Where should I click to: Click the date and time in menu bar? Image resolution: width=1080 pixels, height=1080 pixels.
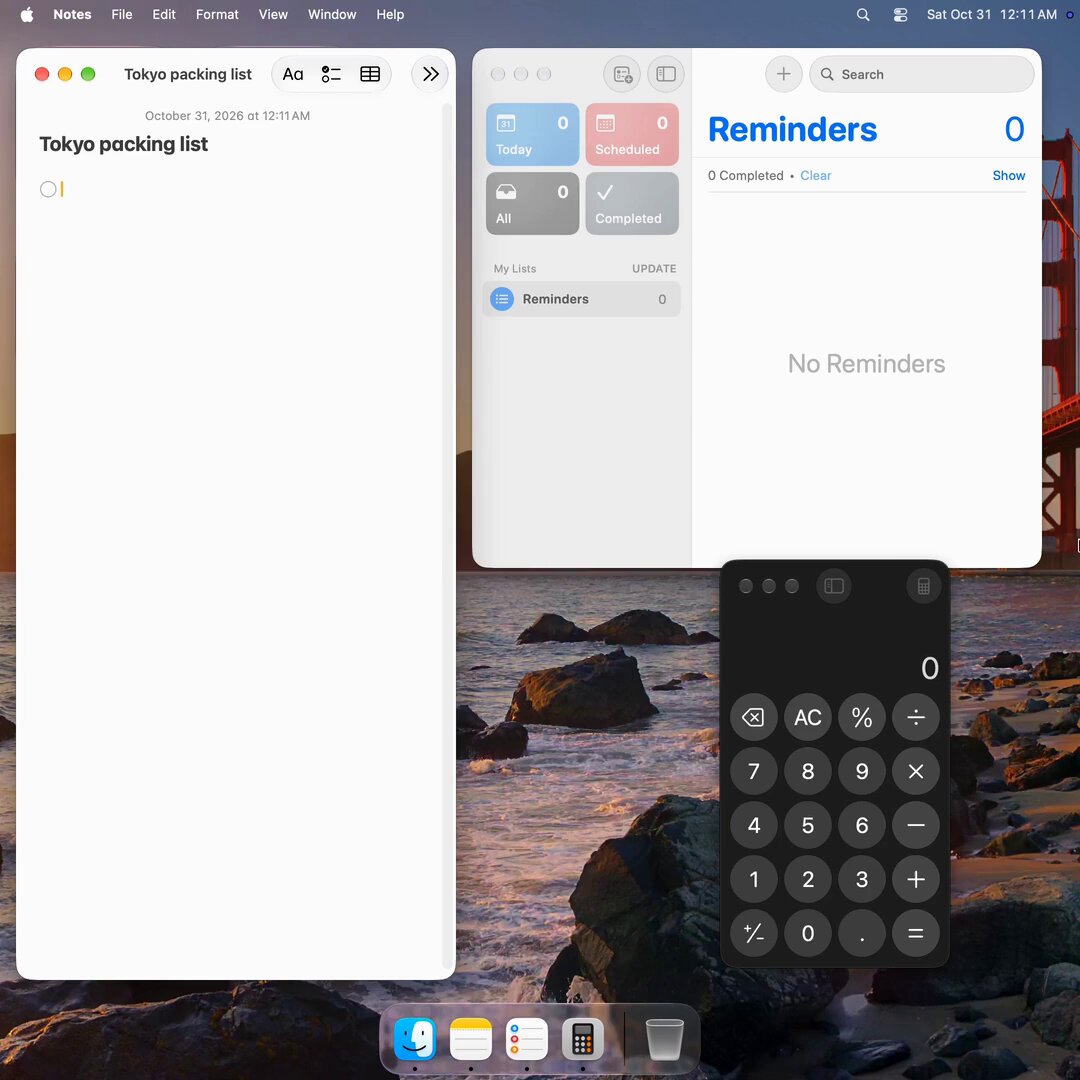point(991,14)
